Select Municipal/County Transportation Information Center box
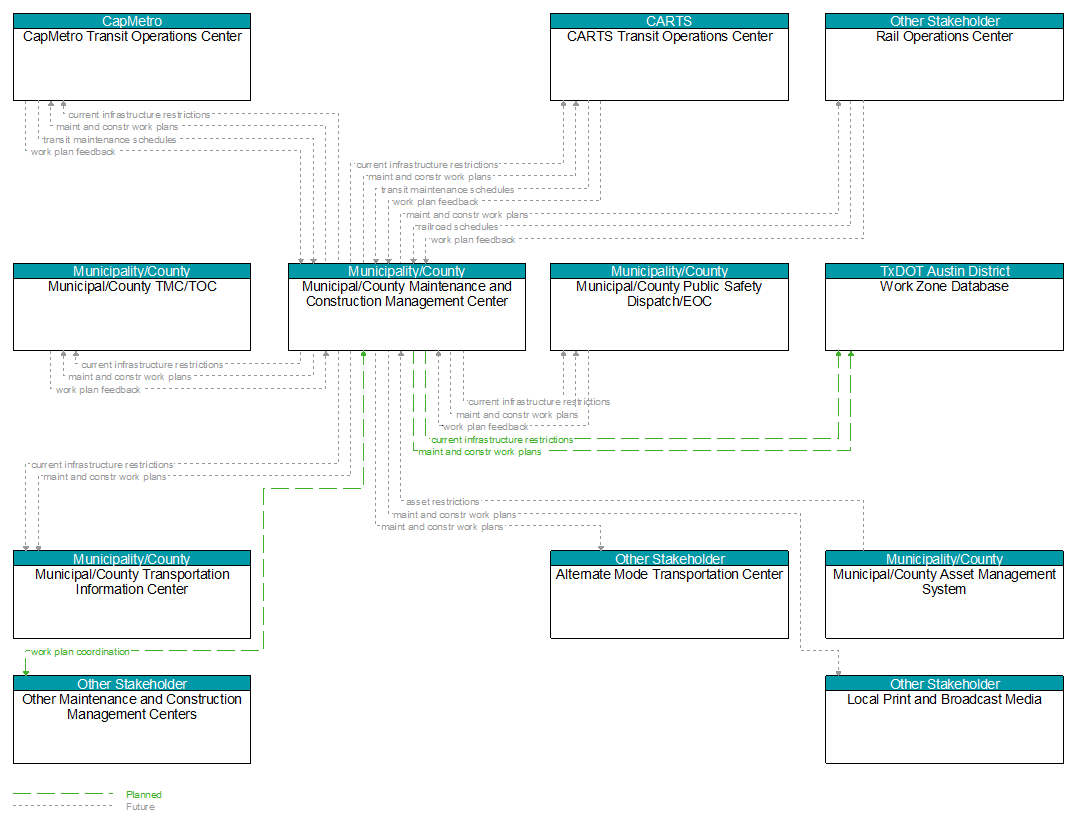This screenshot has width=1074, height=825. point(132,595)
